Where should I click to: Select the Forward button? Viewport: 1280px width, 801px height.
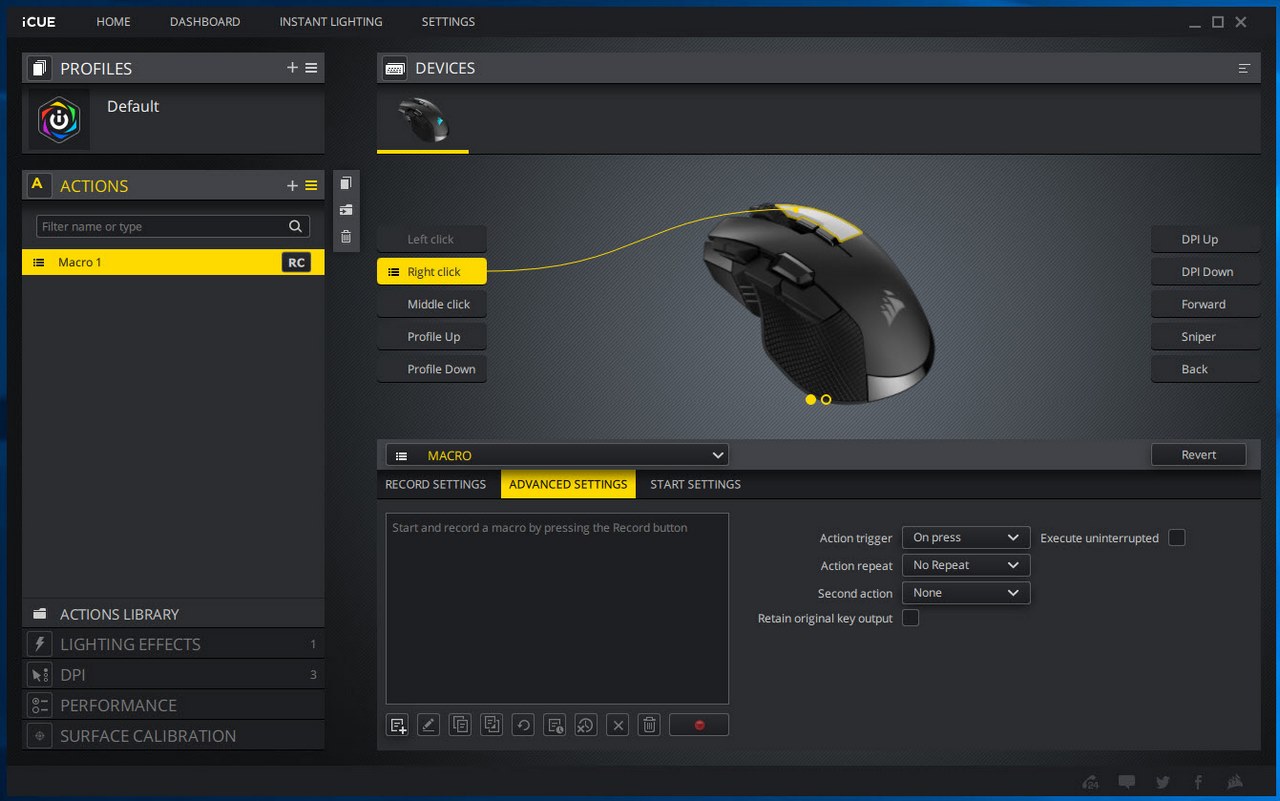coord(1205,304)
